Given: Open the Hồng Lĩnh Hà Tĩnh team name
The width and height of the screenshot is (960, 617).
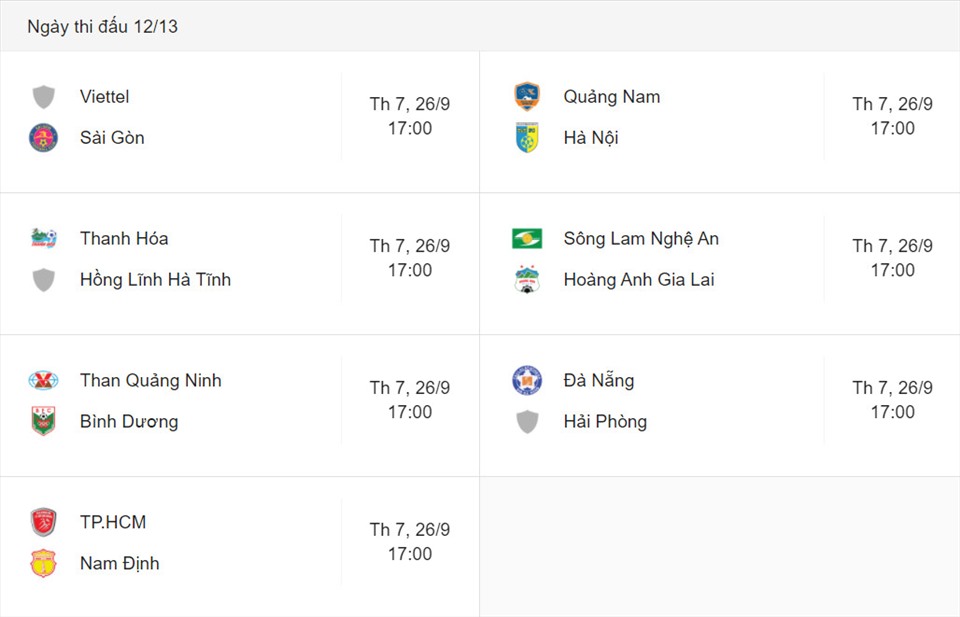Looking at the screenshot, I should pos(156,280).
